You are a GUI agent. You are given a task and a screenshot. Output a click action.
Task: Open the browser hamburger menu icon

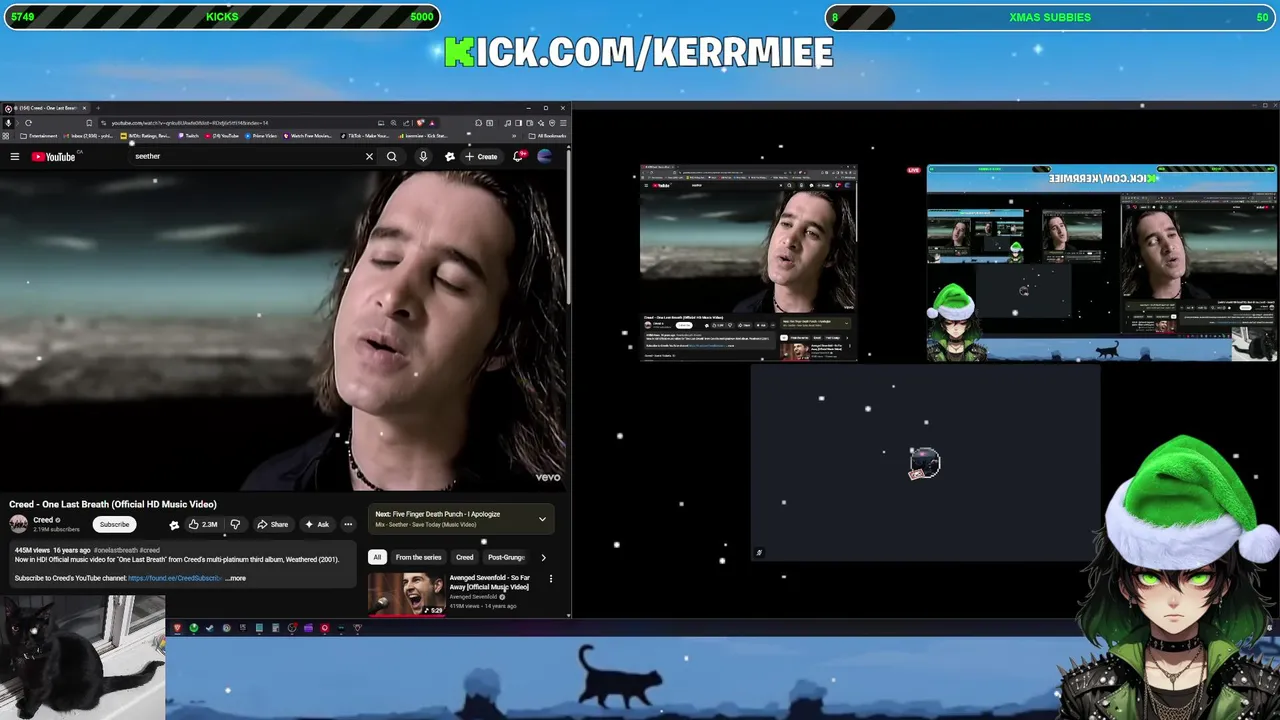click(564, 123)
